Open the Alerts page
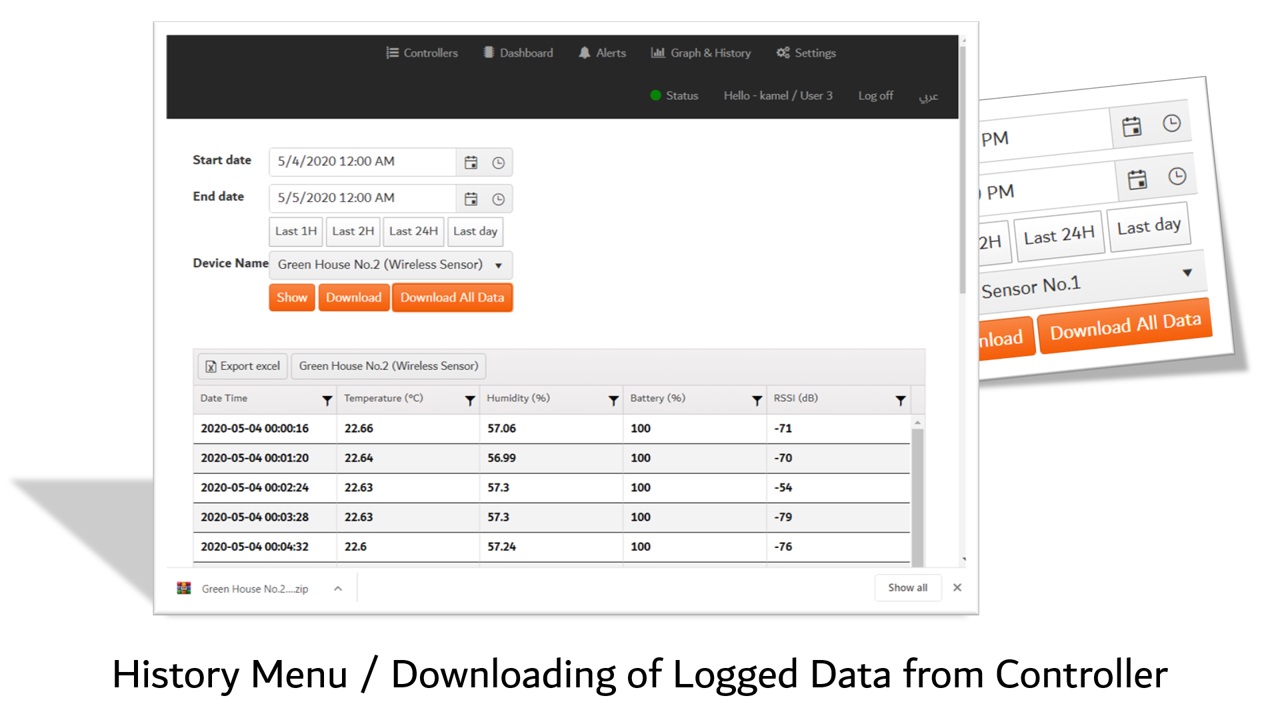The height and width of the screenshot is (720, 1280). coord(602,53)
